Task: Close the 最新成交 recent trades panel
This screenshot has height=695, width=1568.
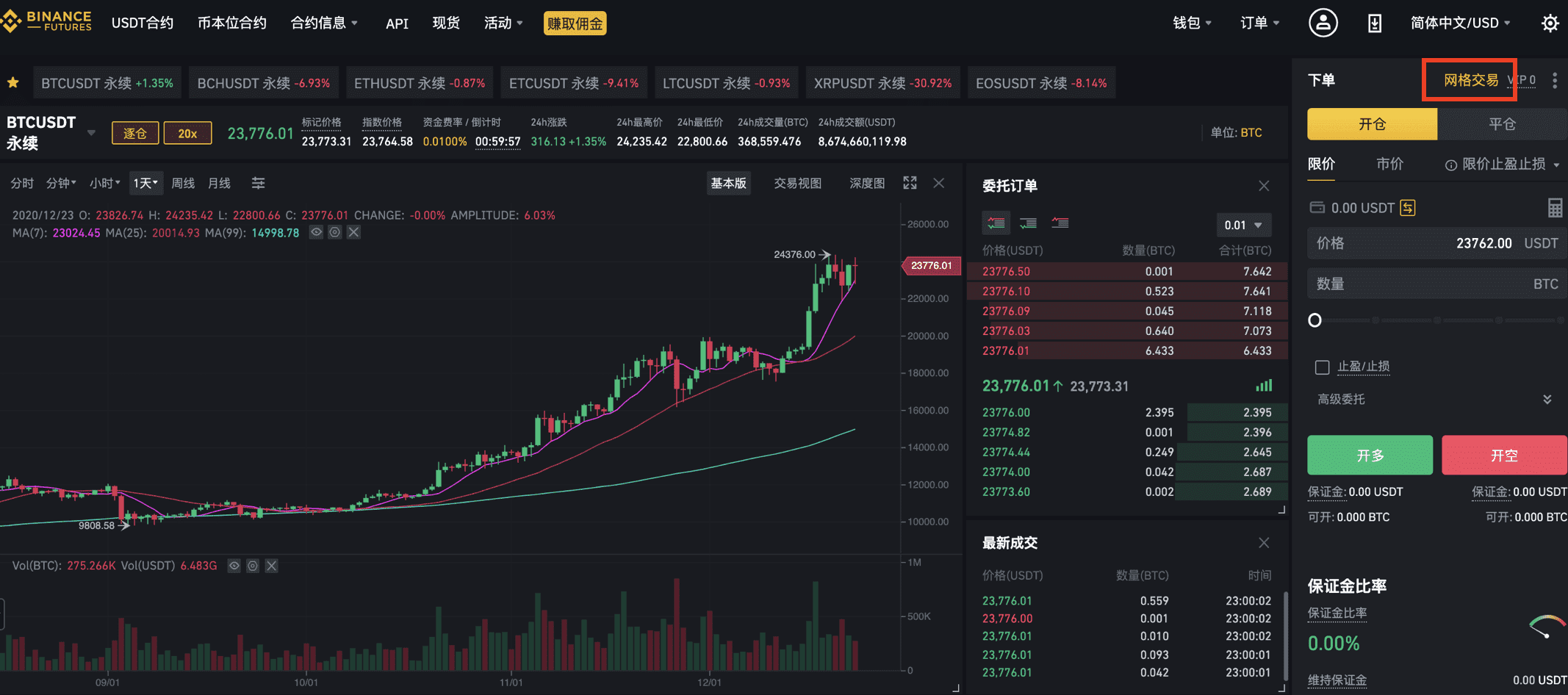Action: [1264, 543]
